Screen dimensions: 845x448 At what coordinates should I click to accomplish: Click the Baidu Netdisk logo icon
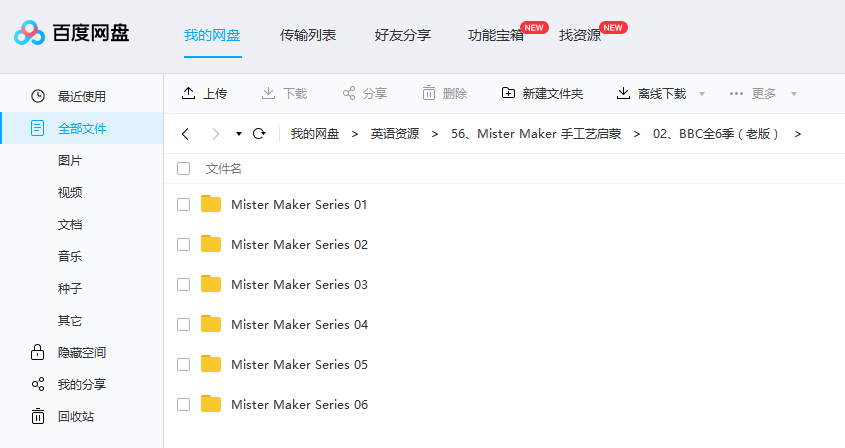[x=29, y=33]
